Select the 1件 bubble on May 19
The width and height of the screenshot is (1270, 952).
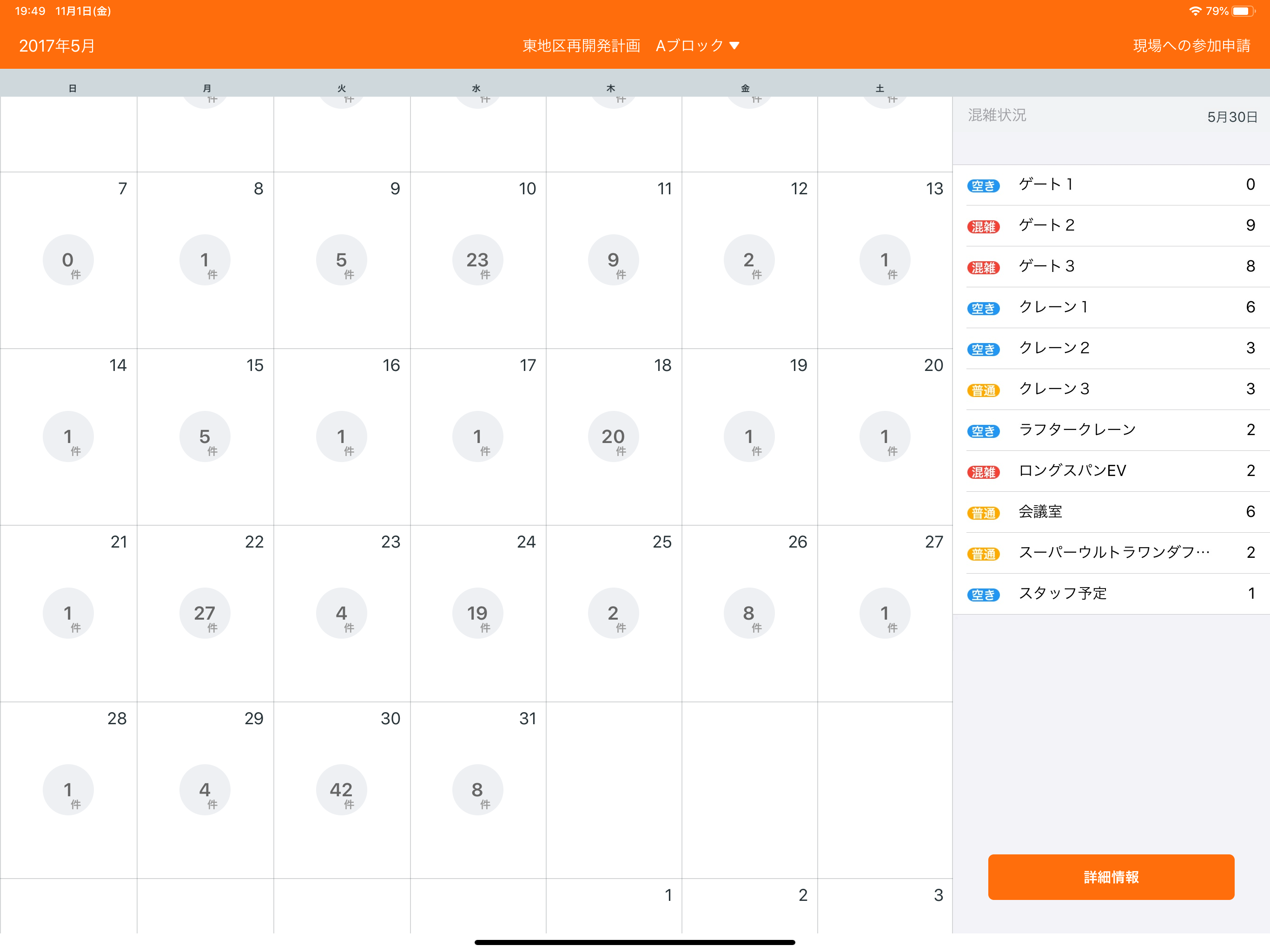749,436
